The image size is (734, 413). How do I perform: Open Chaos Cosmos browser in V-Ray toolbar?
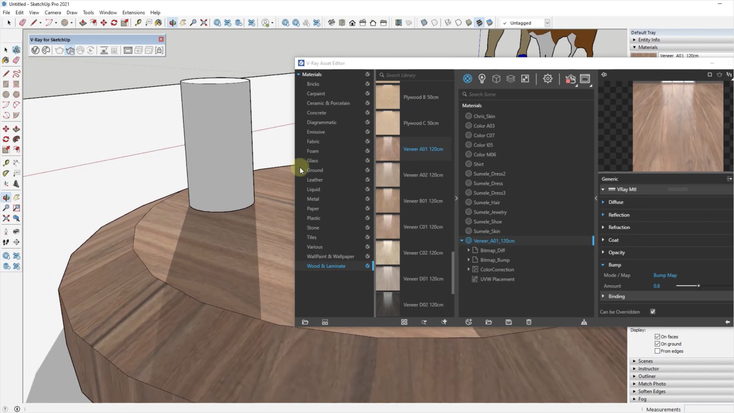click(46, 50)
